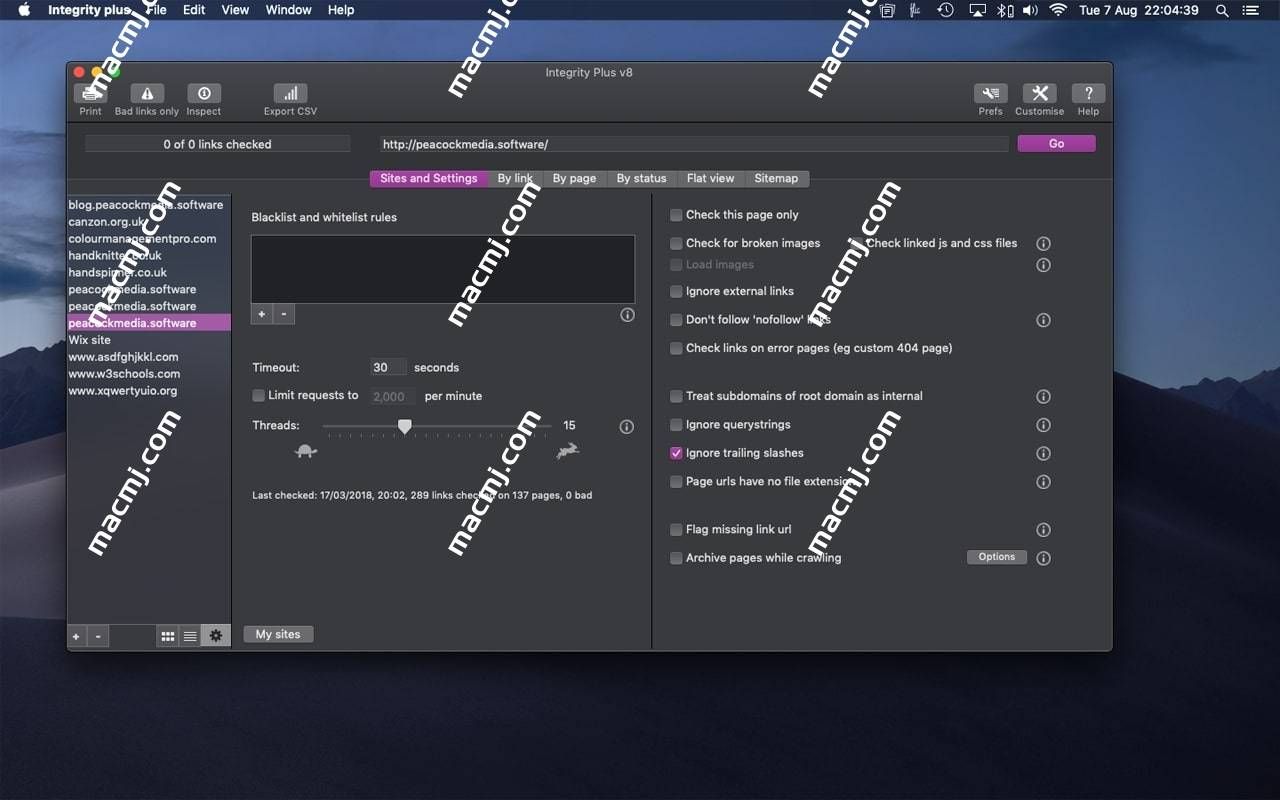Toggle the Bad links only toolbar icon
This screenshot has height=800, width=1280.
147,94
